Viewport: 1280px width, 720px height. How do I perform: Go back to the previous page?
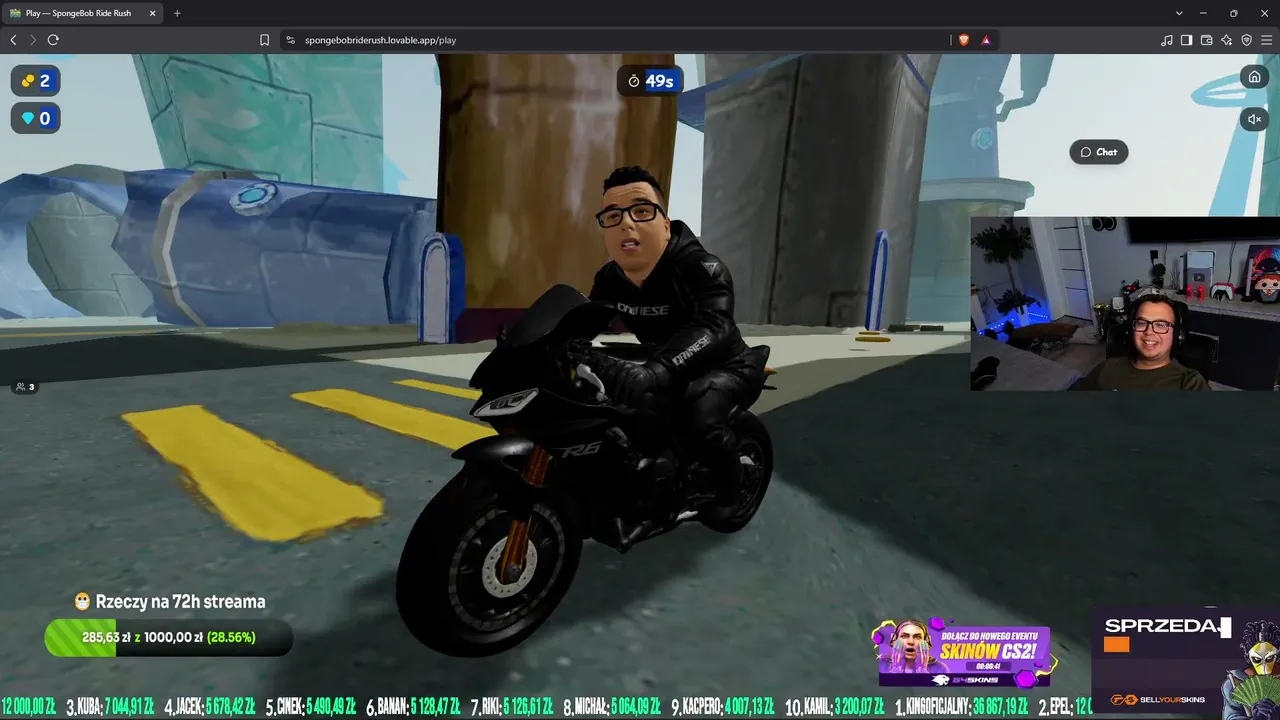13,40
